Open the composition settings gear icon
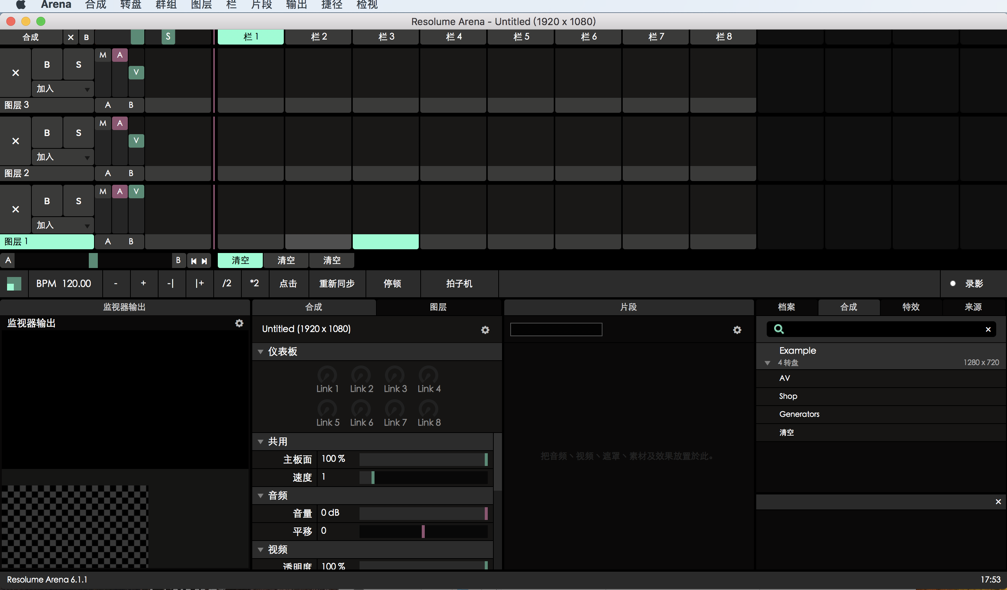Viewport: 1007px width, 590px height. (x=485, y=329)
